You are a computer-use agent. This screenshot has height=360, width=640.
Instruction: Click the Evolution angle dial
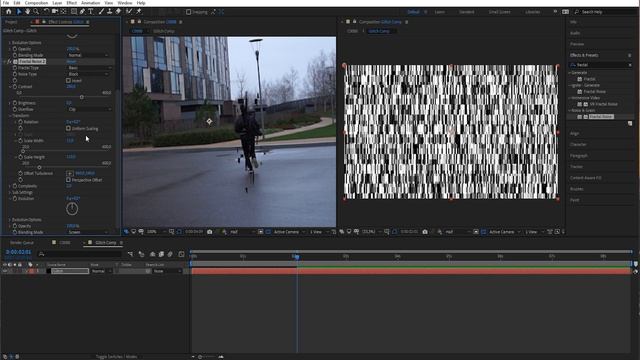click(x=72, y=209)
